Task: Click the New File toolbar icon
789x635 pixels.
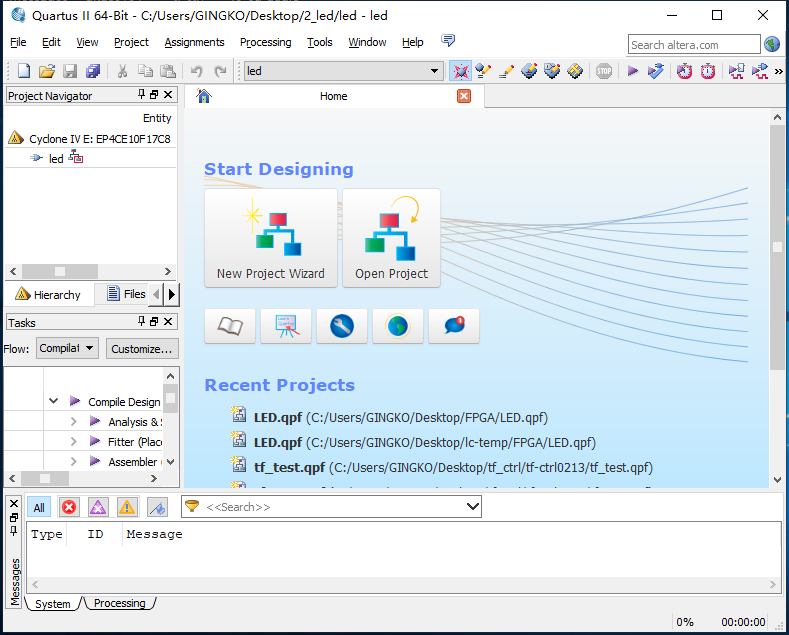Action: pos(24,71)
